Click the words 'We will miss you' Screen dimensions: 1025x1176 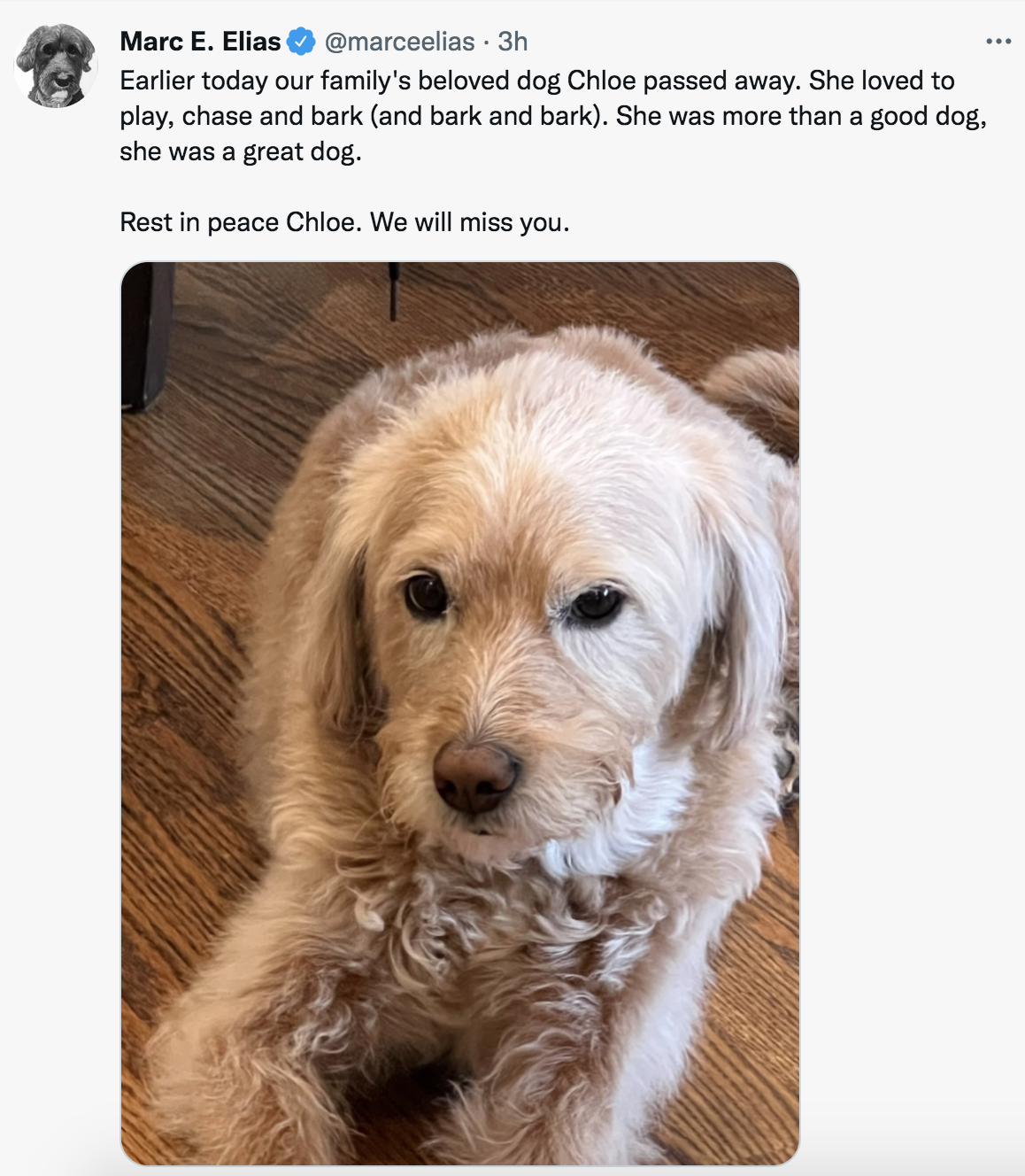469,221
